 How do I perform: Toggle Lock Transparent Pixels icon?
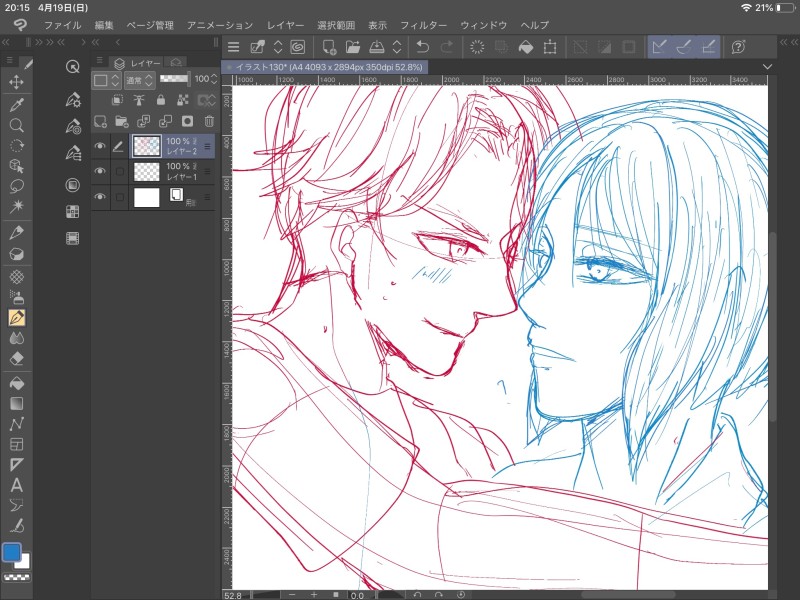click(x=182, y=100)
